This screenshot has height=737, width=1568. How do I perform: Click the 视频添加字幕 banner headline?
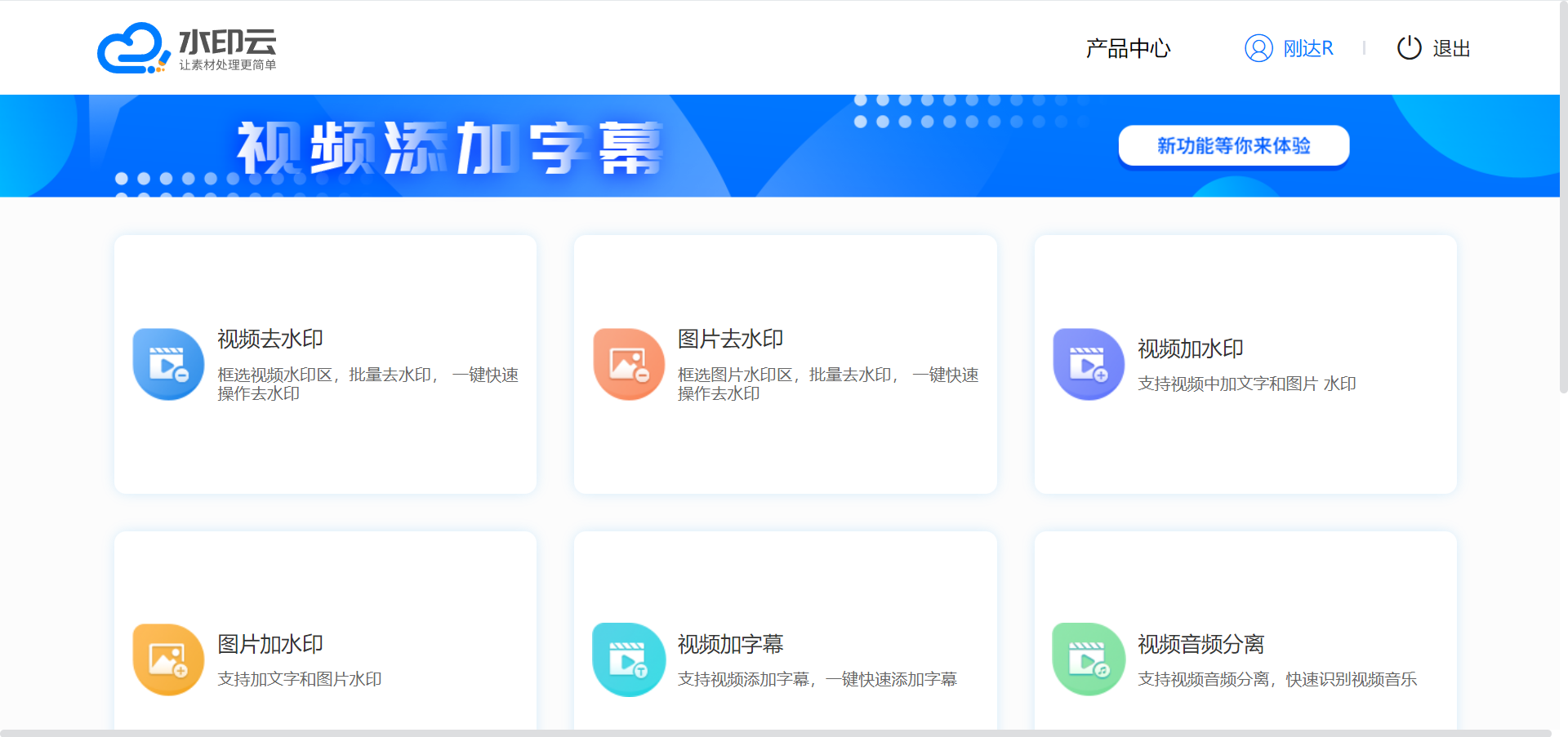point(450,149)
